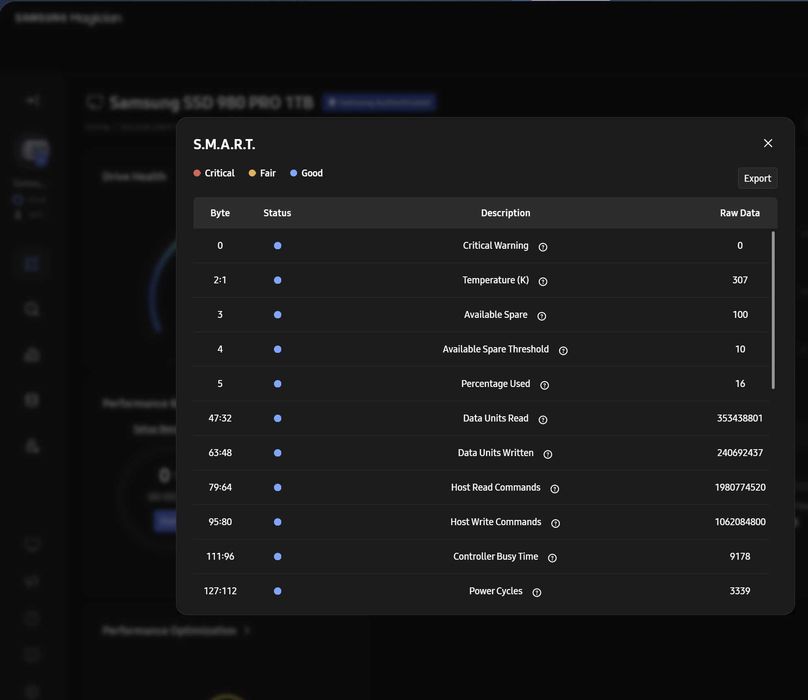
Task: Click status dot for Temperature row
Action: (x=277, y=280)
